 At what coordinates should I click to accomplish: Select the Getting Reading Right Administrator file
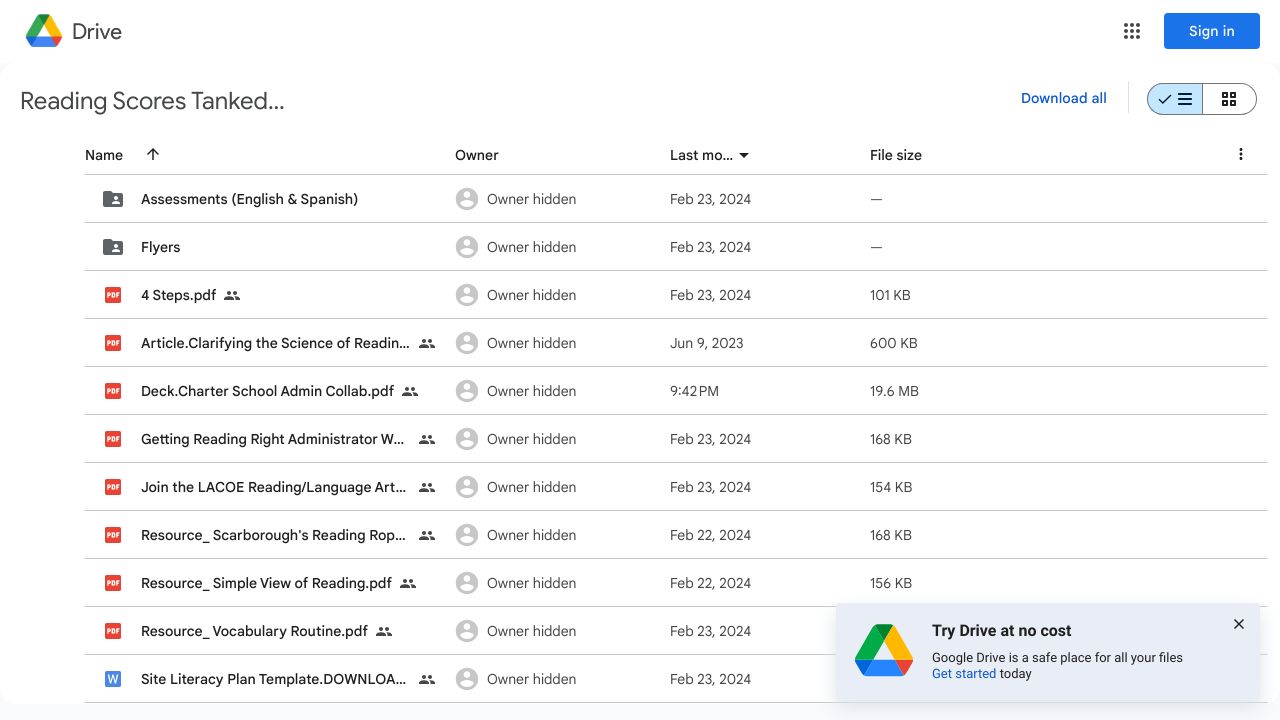pos(273,439)
